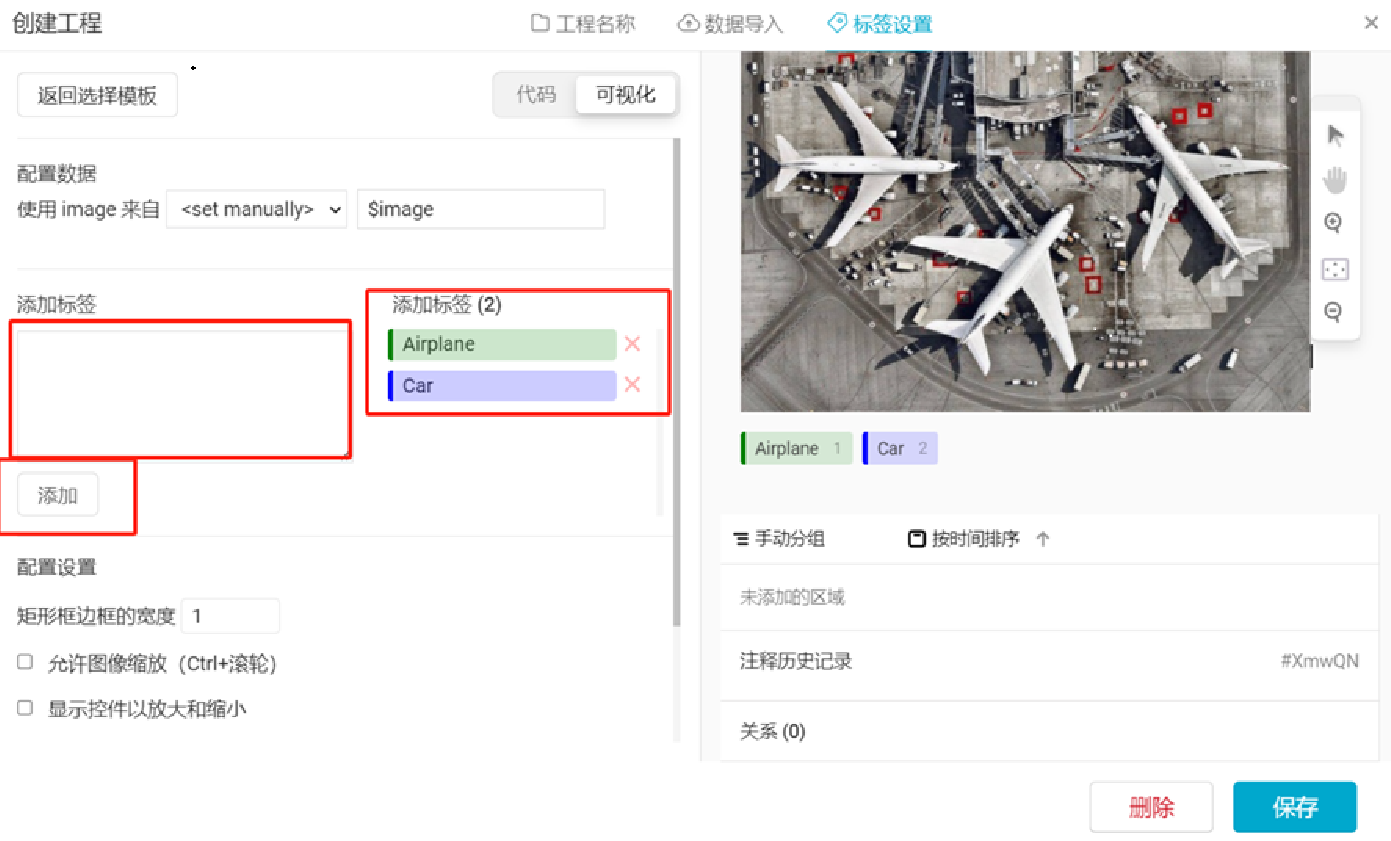Click the zoom out magnifier icon
This screenshot has width=1391, height=841.
point(1333,312)
